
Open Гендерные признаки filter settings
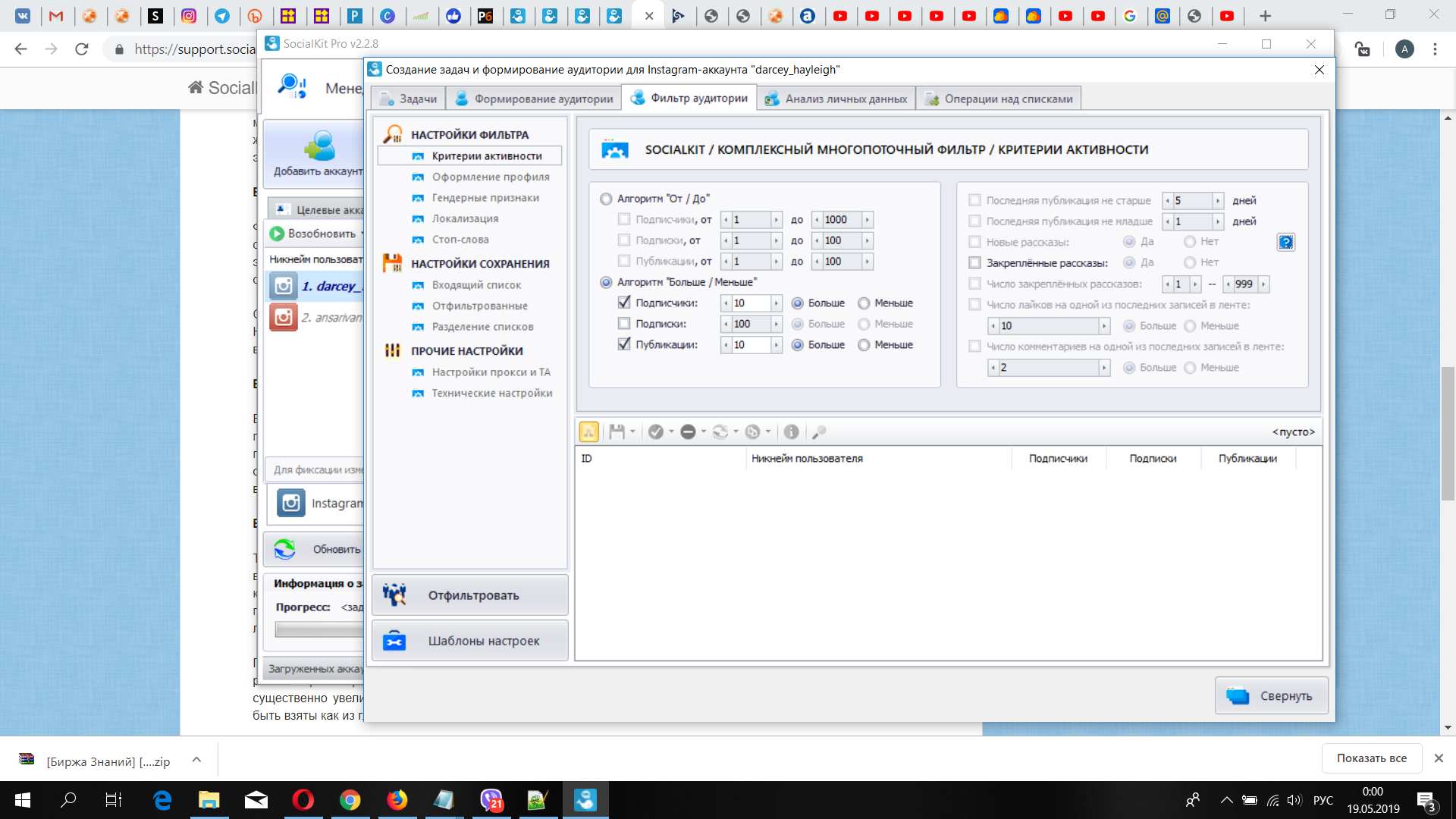click(x=485, y=198)
